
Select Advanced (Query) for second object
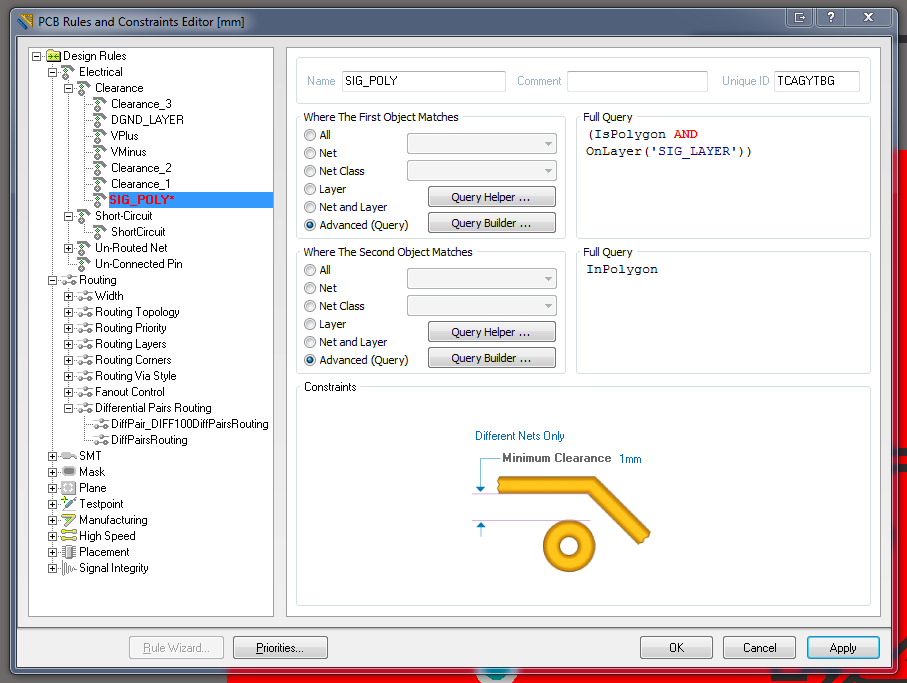pos(310,360)
